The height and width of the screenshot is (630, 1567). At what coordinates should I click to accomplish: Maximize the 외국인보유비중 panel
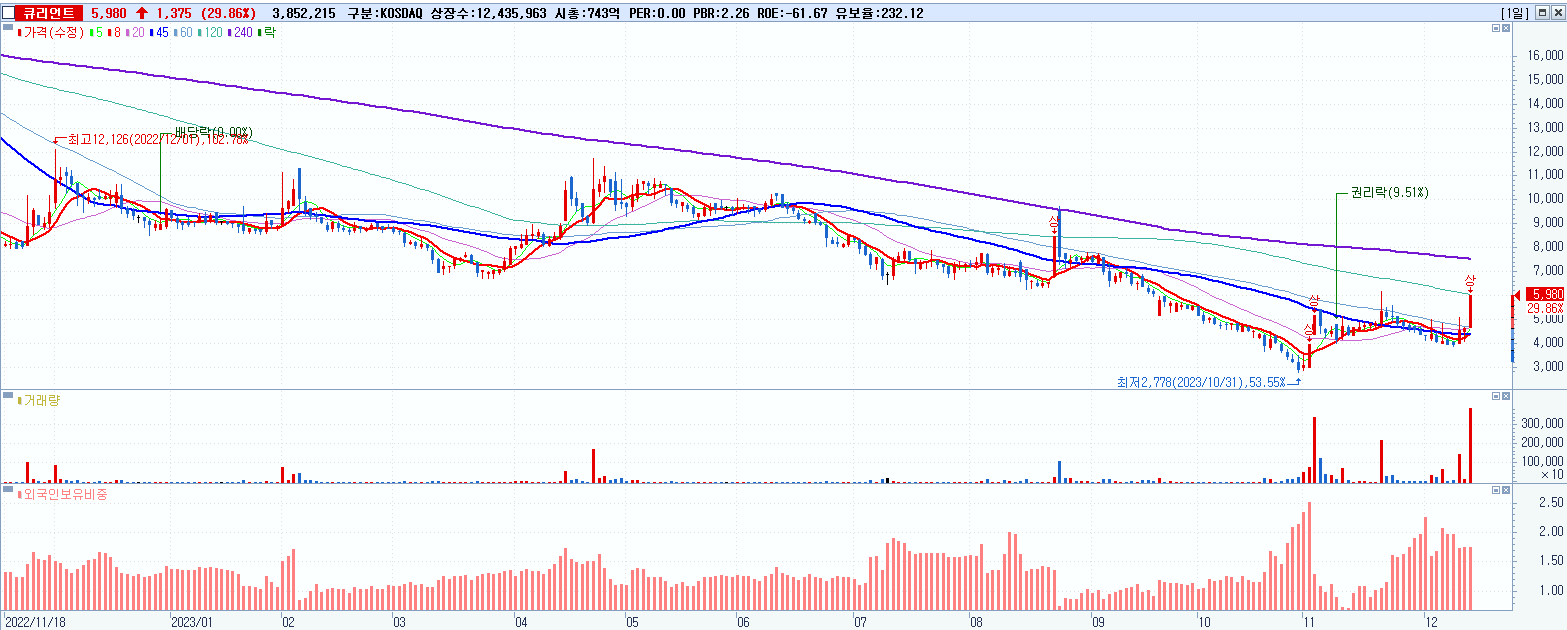(x=1495, y=490)
